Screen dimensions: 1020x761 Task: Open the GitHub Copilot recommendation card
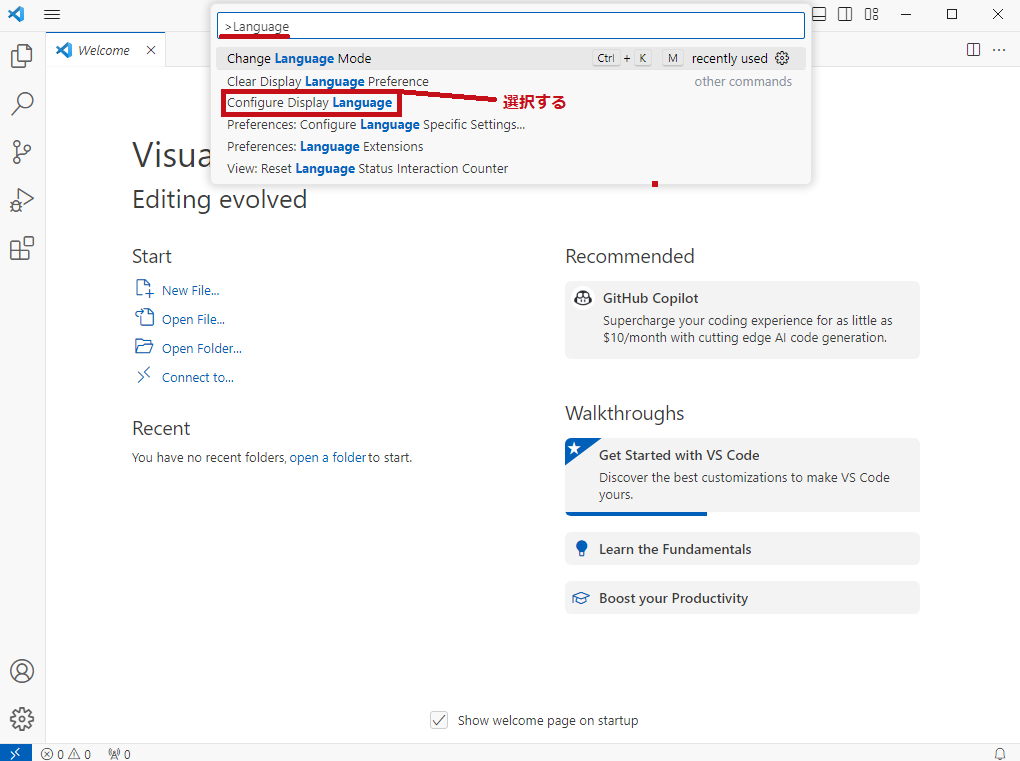(x=742, y=320)
